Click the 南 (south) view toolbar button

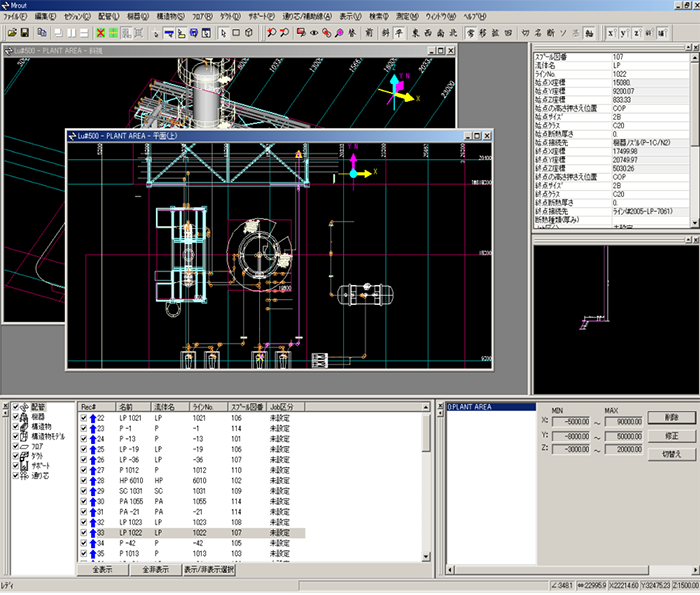[x=440, y=33]
